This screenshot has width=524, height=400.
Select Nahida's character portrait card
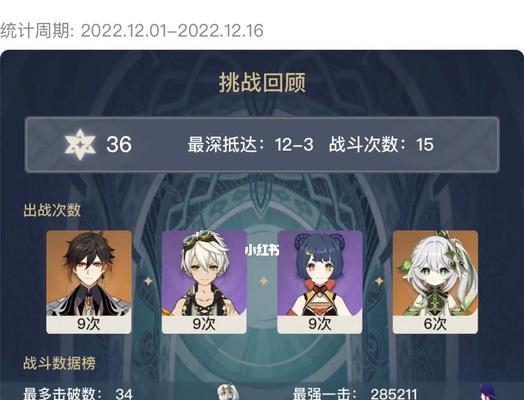(435, 282)
